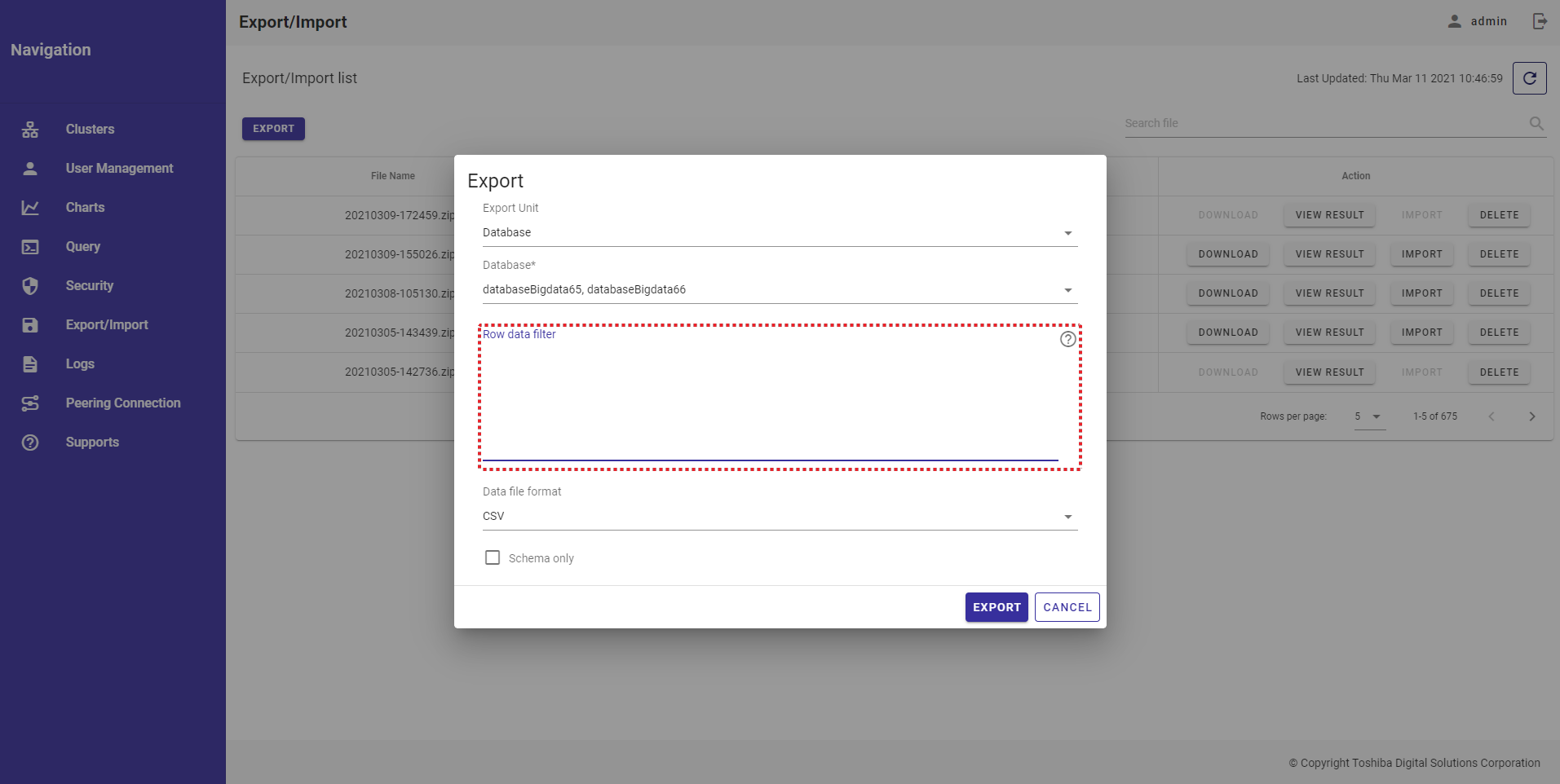
Task: Click the Query terminal icon
Action: pyautogui.click(x=30, y=247)
